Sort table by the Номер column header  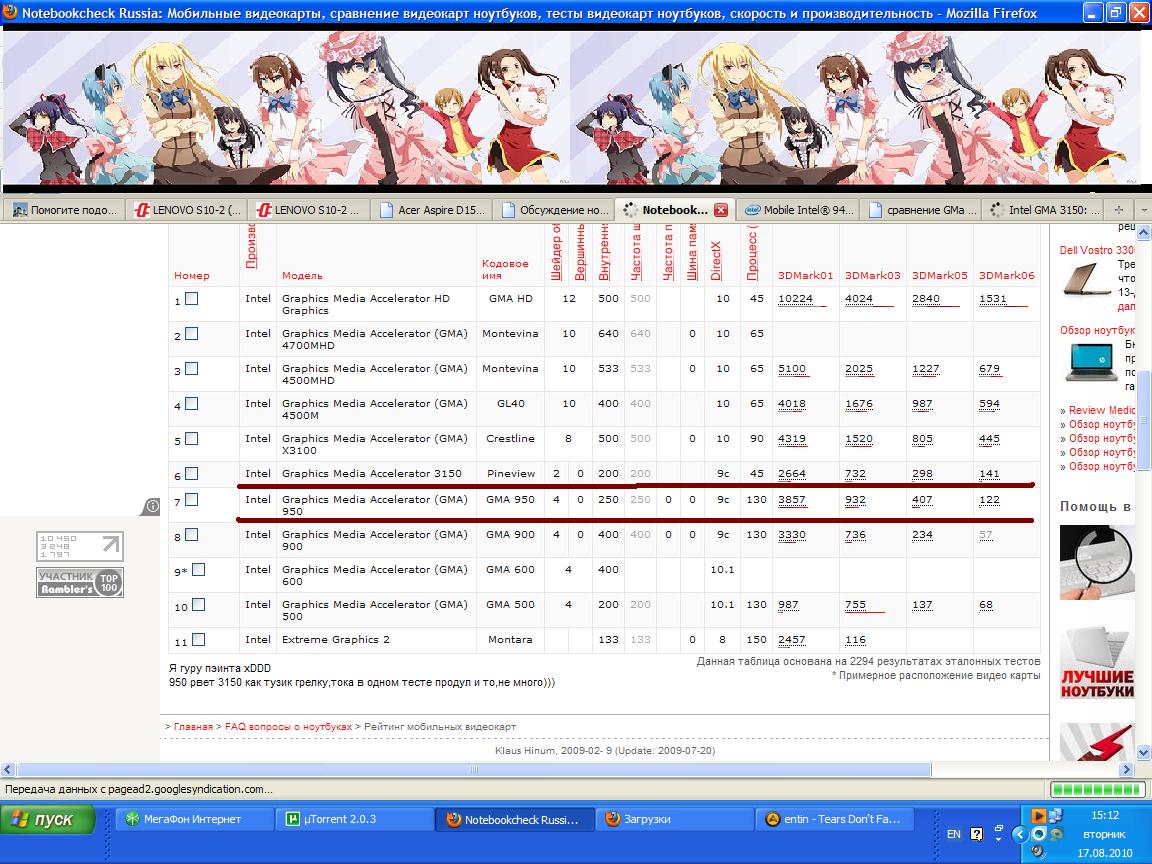click(192, 276)
